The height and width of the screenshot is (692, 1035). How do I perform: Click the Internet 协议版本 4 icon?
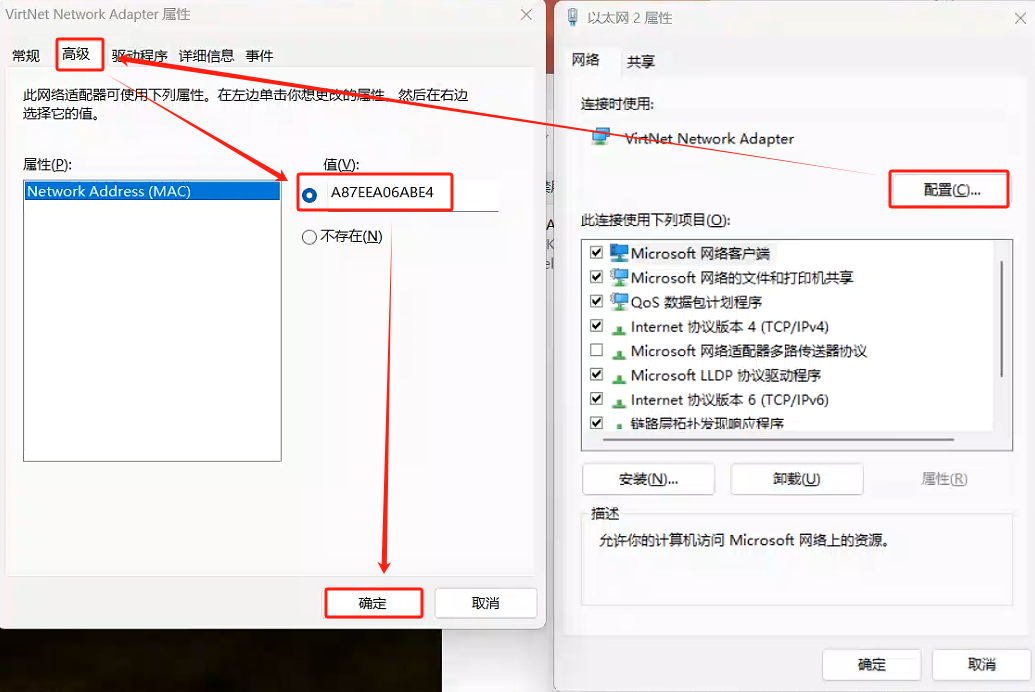(x=619, y=327)
